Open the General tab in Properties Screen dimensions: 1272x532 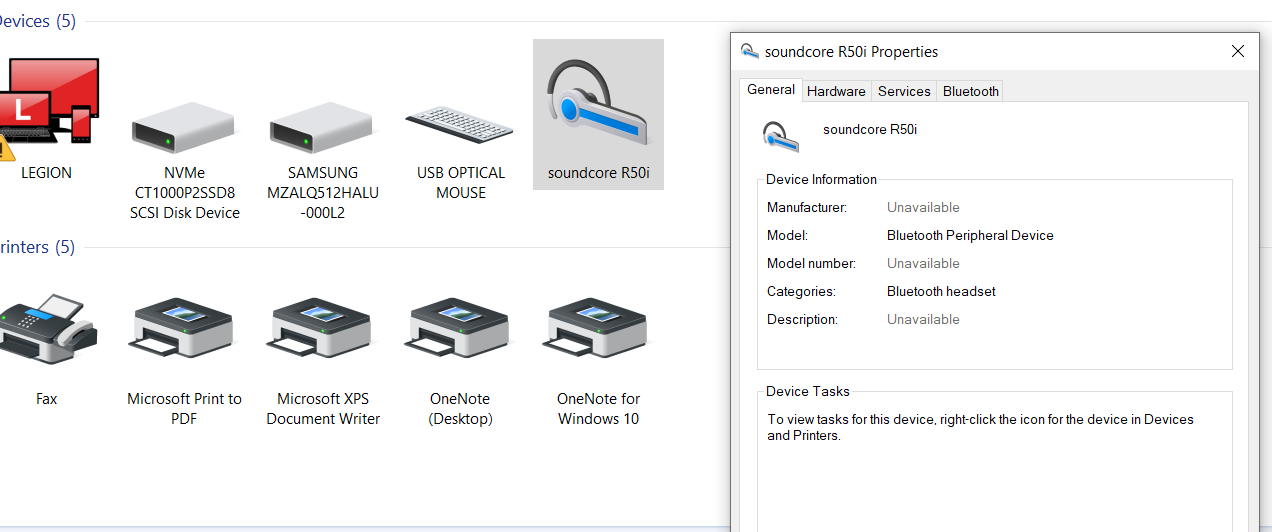click(771, 90)
